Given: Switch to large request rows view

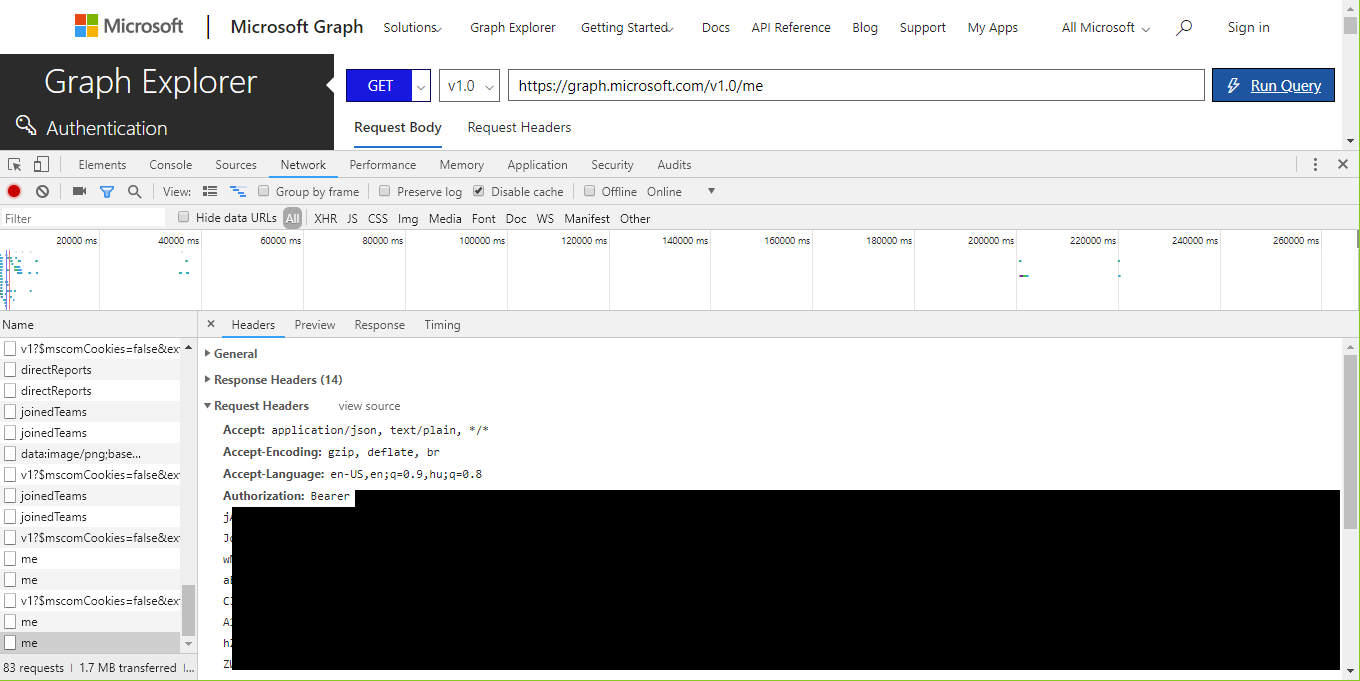Looking at the screenshot, I should [x=210, y=191].
